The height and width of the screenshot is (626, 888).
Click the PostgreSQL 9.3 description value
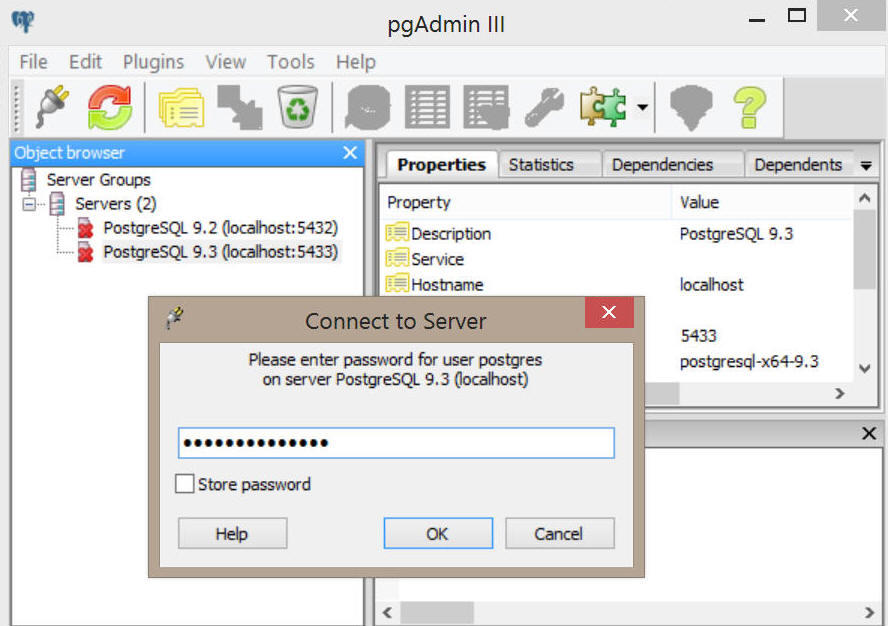tap(736, 234)
